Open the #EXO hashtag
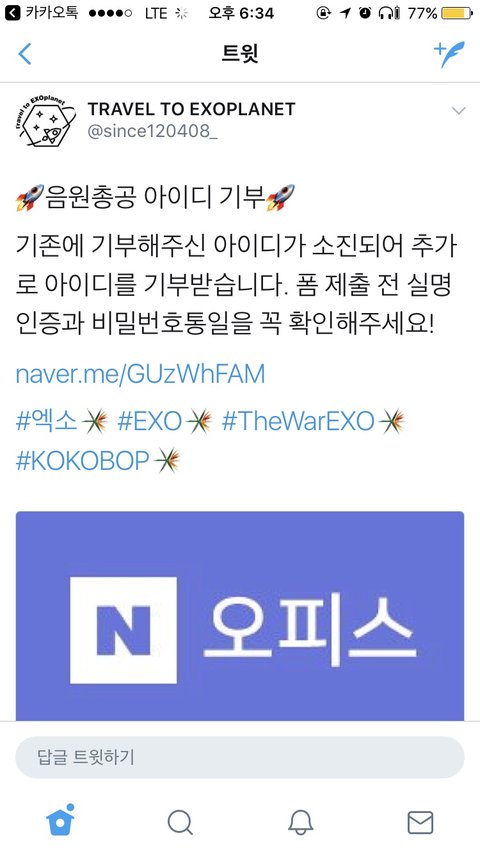The image size is (480, 854). pos(149,422)
